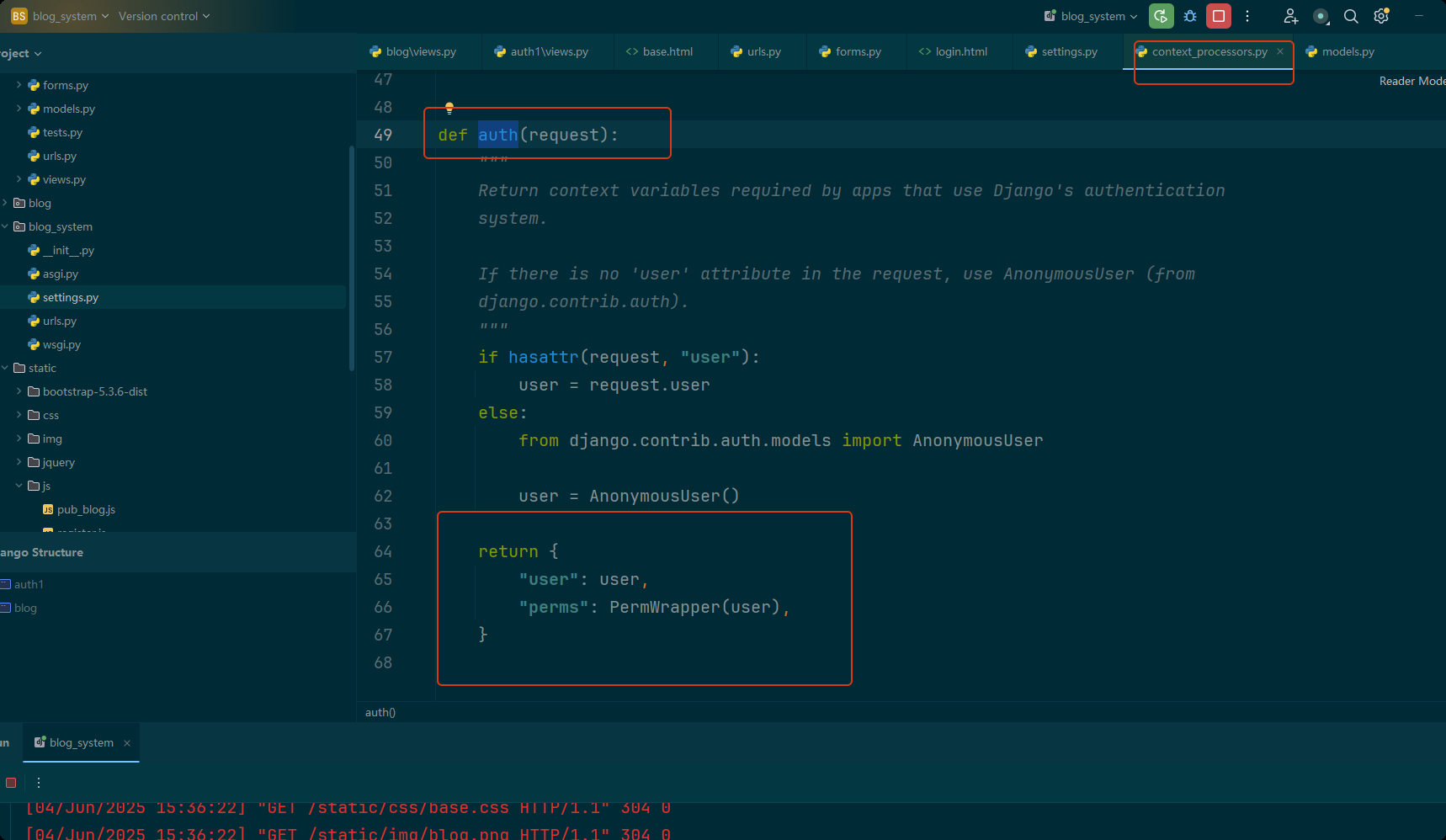
Task: Open asgi.py in the project tree
Action: tap(60, 274)
